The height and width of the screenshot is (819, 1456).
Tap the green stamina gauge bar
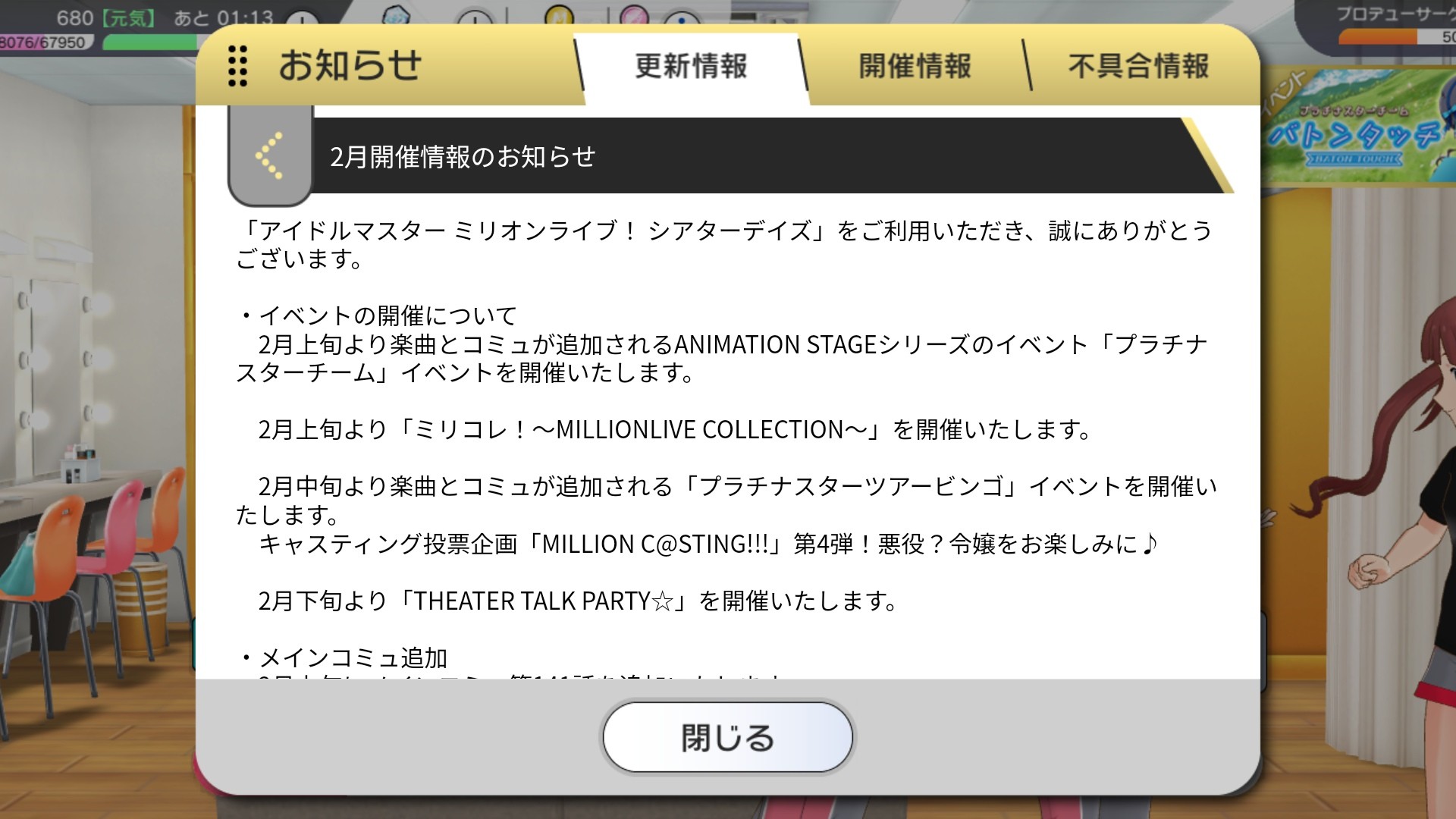149,42
